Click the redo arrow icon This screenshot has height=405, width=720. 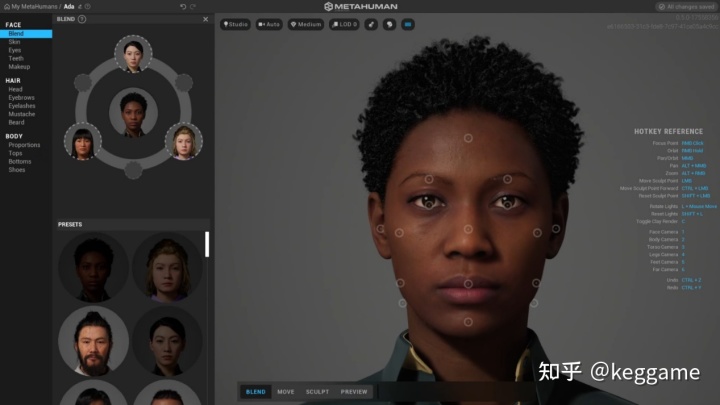point(193,6)
